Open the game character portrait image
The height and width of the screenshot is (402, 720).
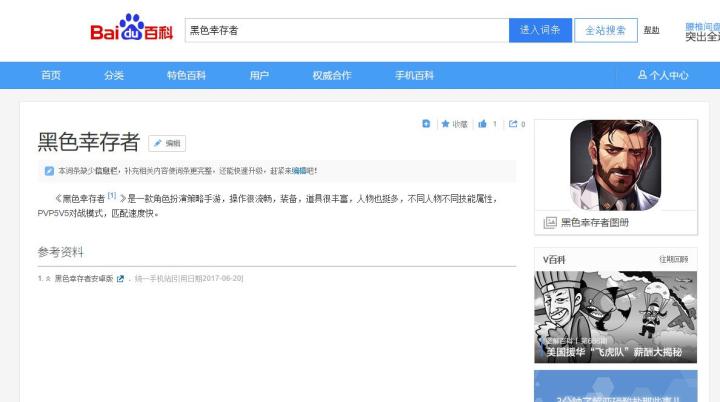[615, 165]
